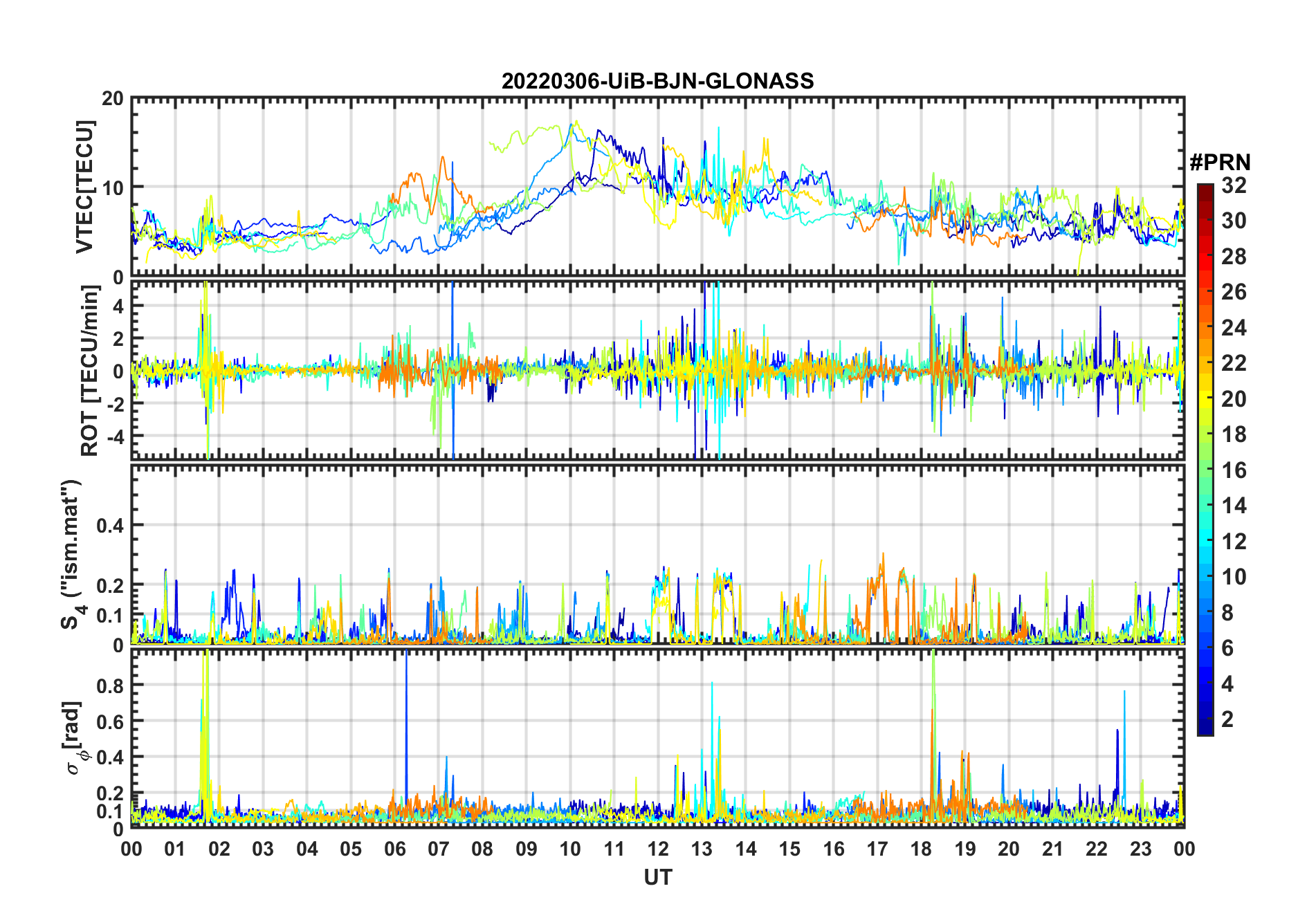Click the 22 label on the PRN colorbar

(x=1234, y=363)
